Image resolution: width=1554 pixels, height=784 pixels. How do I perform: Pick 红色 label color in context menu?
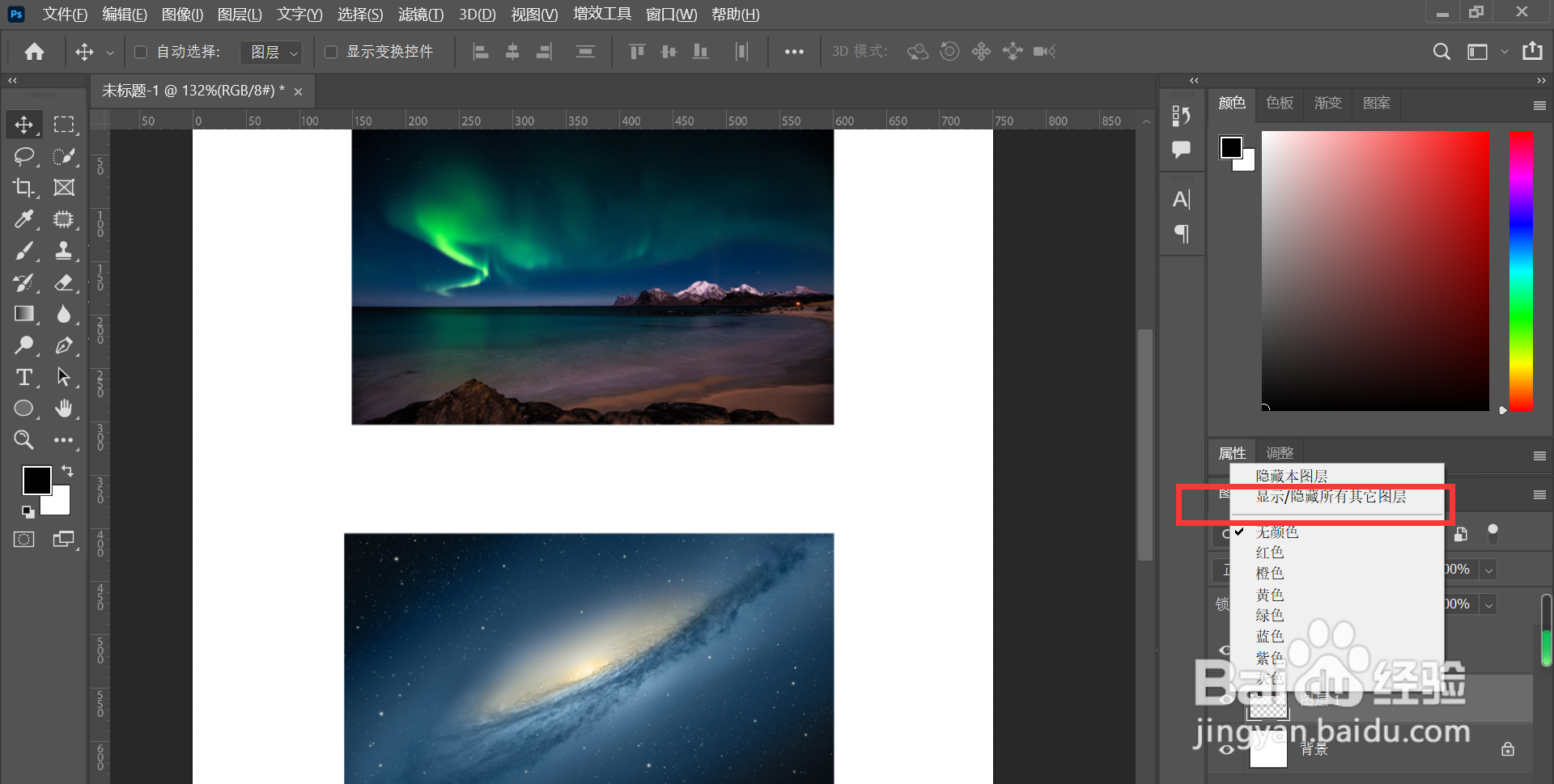(x=1270, y=553)
